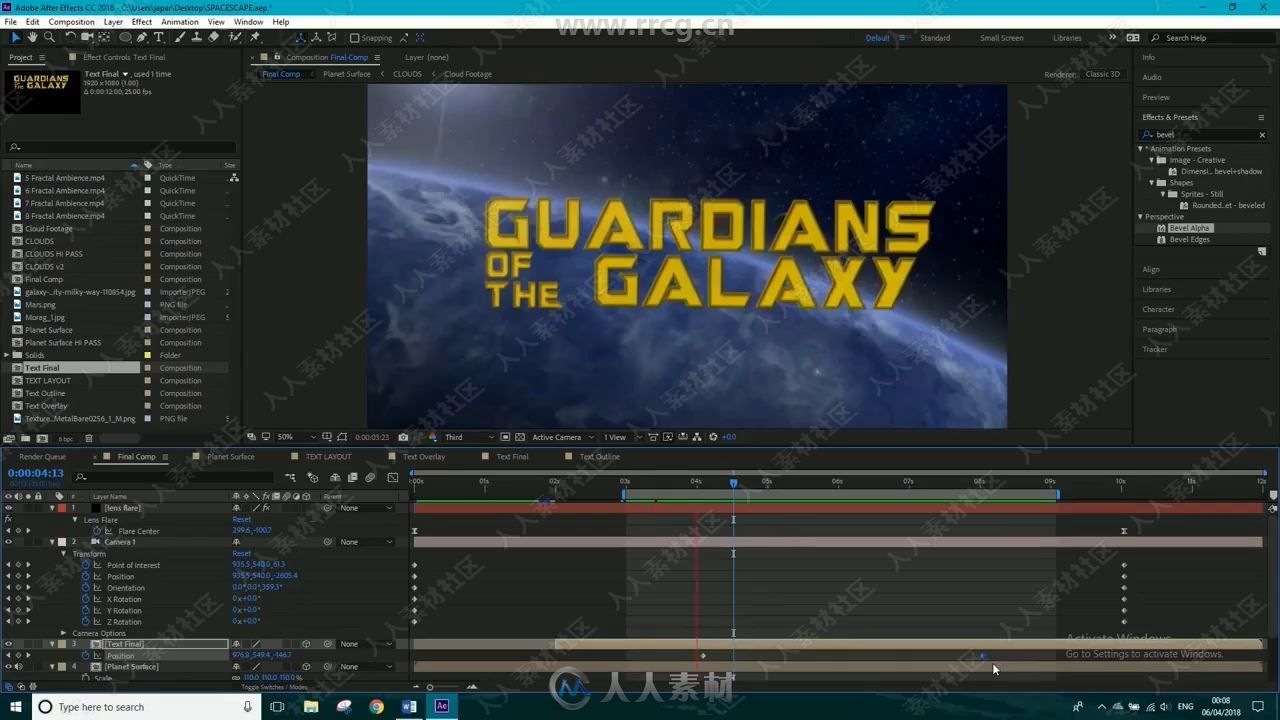Delete selected project item with trash icon
This screenshot has height=720, width=1280.
88,438
